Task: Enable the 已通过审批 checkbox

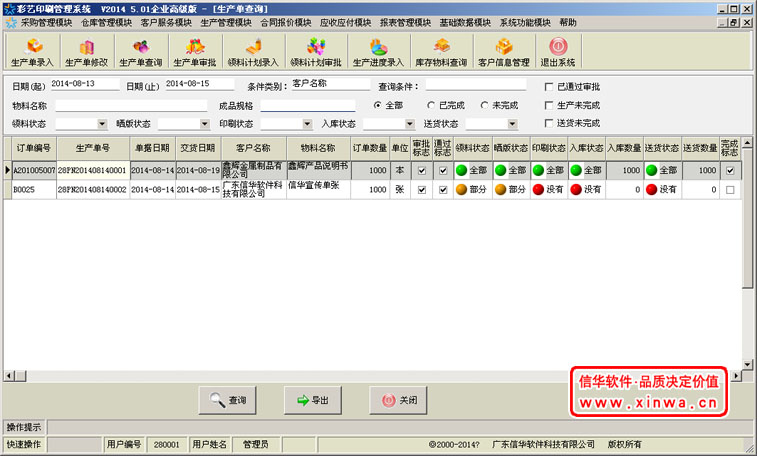Action: click(x=548, y=87)
